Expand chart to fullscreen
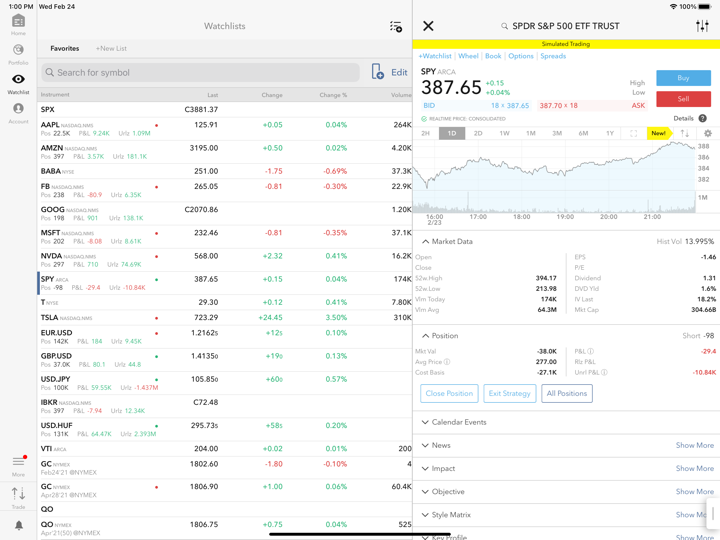The height and width of the screenshot is (540, 720). [633, 133]
